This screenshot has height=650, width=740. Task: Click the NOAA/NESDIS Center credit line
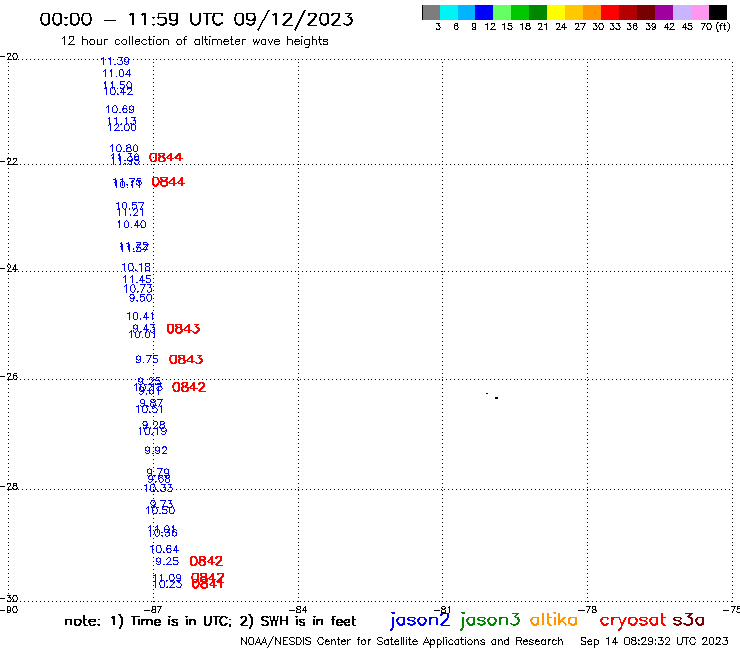[402, 641]
